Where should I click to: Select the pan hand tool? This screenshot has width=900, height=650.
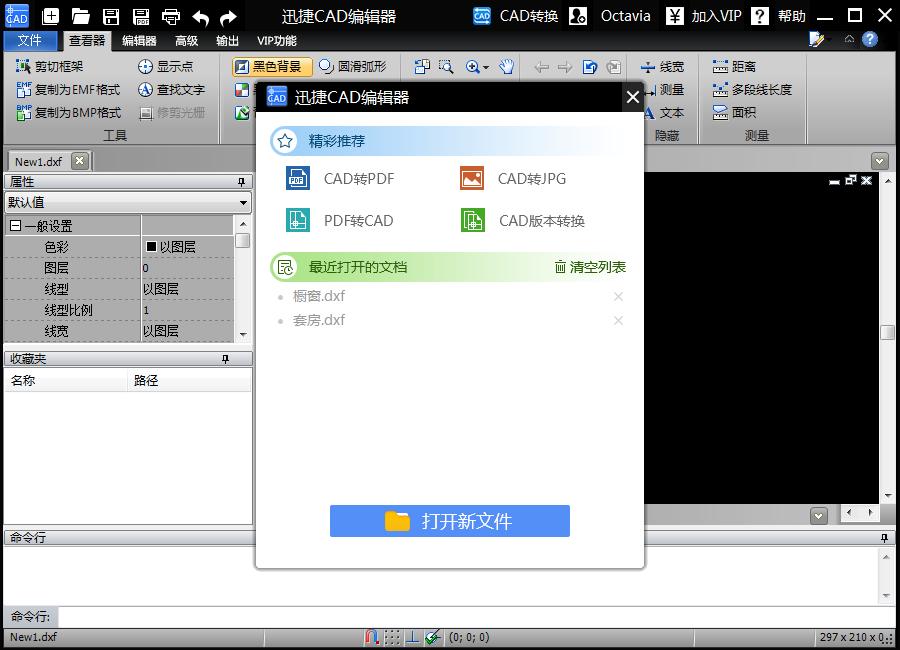pos(506,67)
